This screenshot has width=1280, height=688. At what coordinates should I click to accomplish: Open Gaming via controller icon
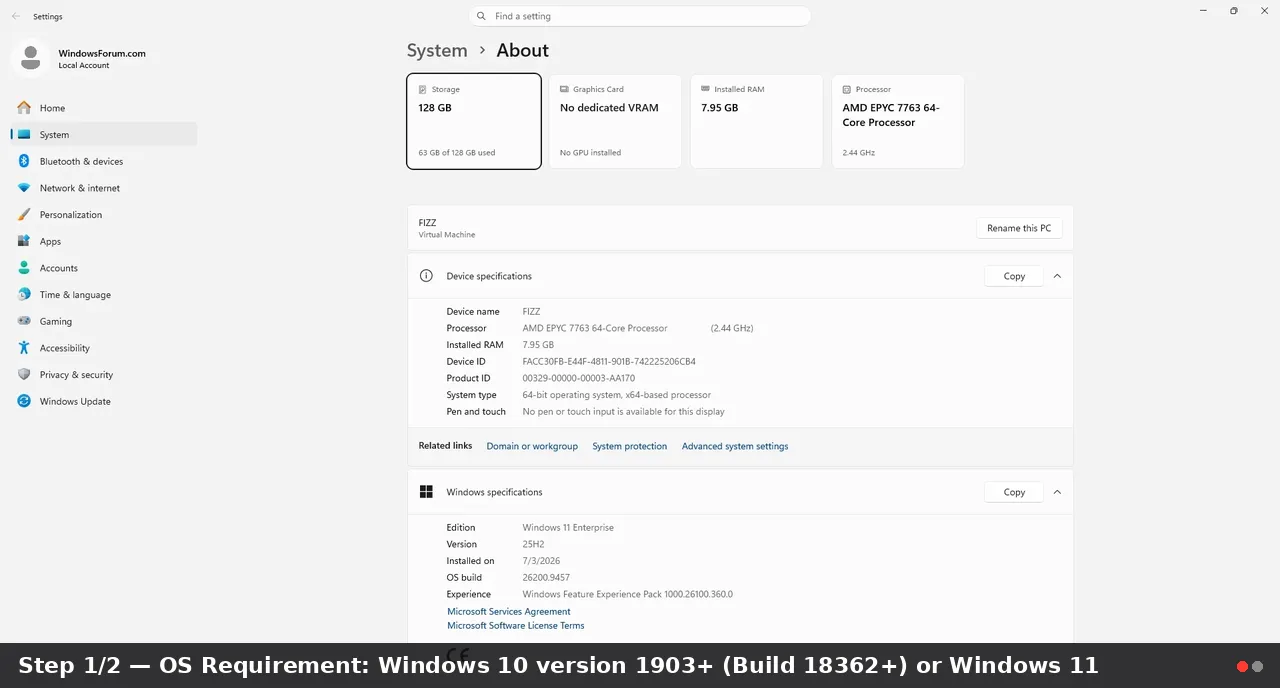[x=24, y=321]
